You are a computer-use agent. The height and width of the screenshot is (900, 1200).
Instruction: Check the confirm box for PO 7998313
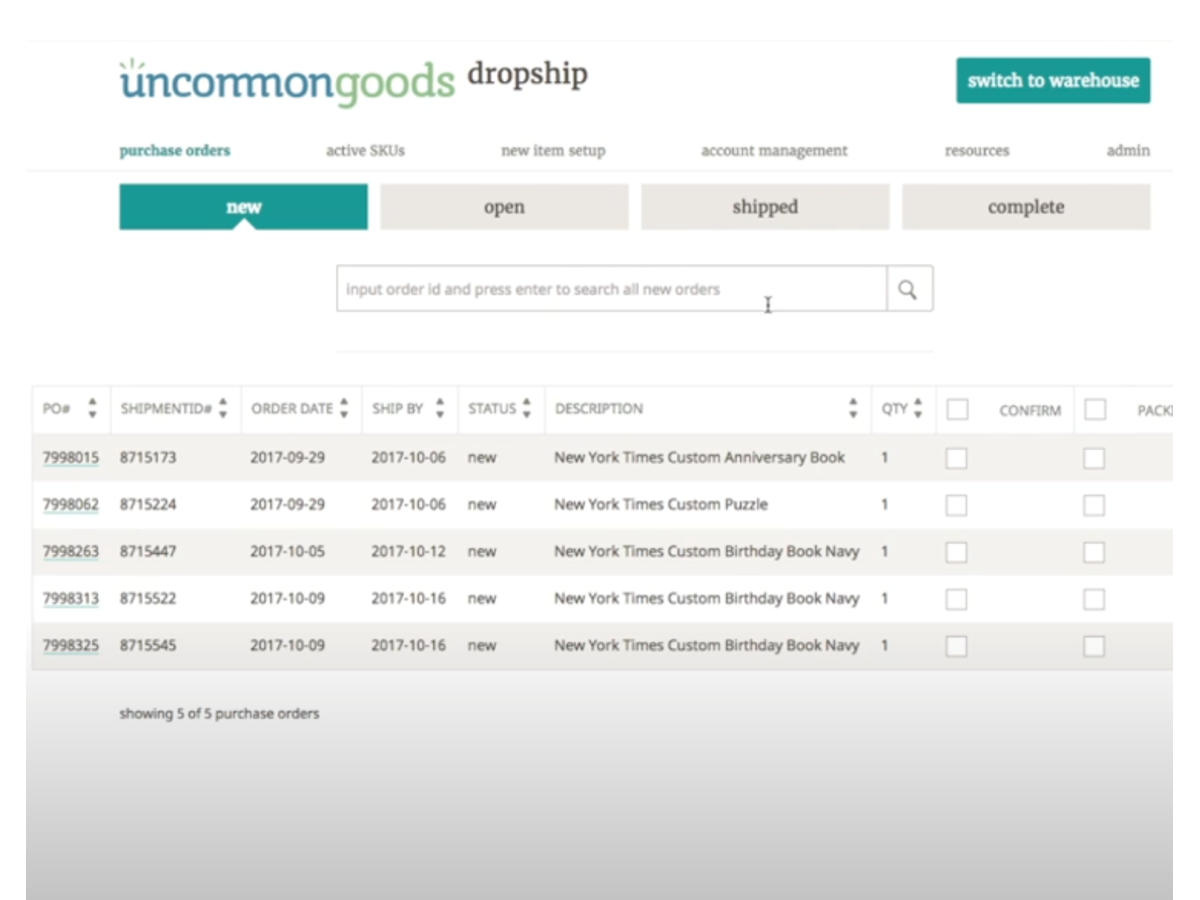point(956,599)
